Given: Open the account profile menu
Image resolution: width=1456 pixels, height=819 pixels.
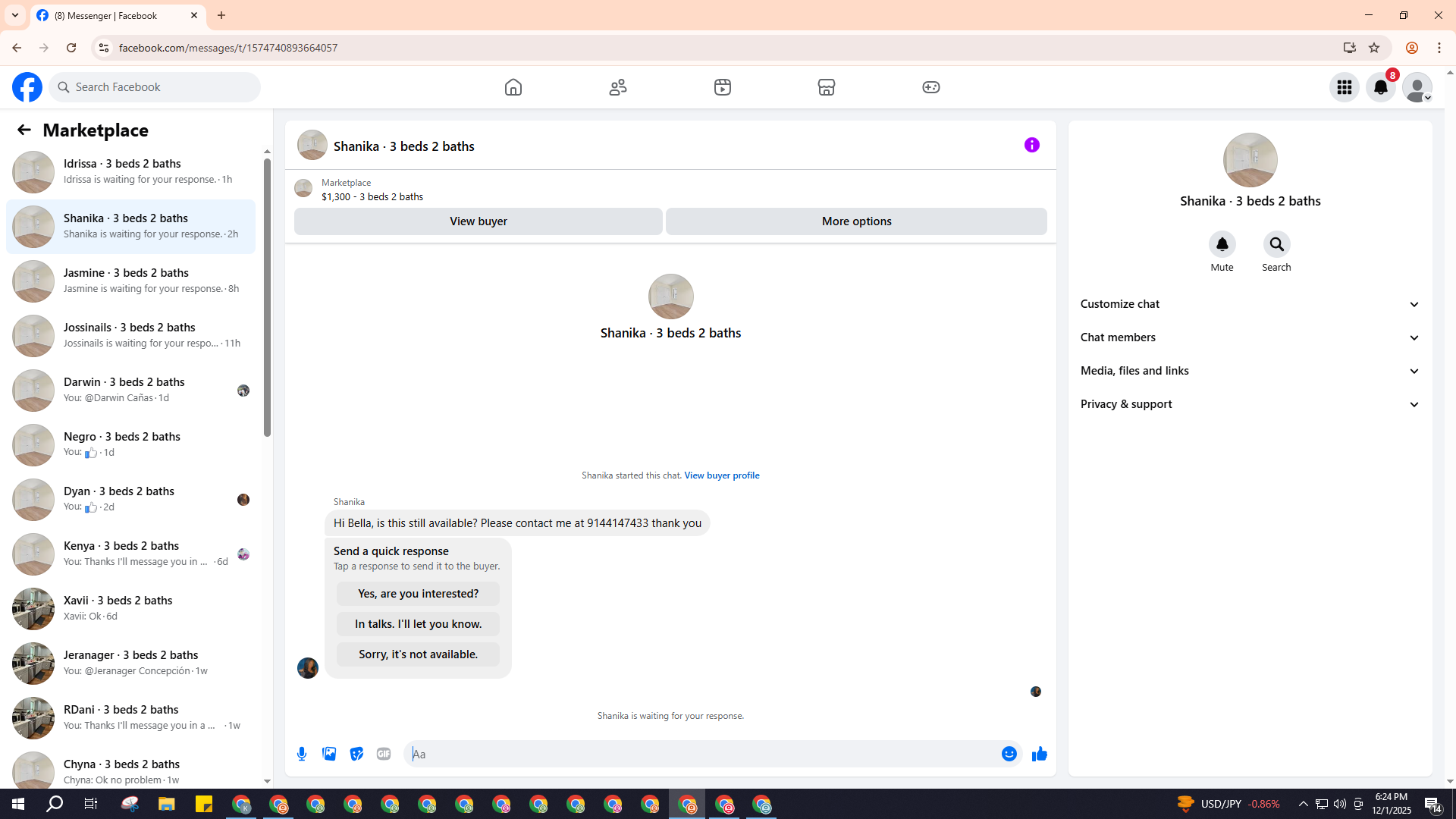Looking at the screenshot, I should click(x=1417, y=87).
